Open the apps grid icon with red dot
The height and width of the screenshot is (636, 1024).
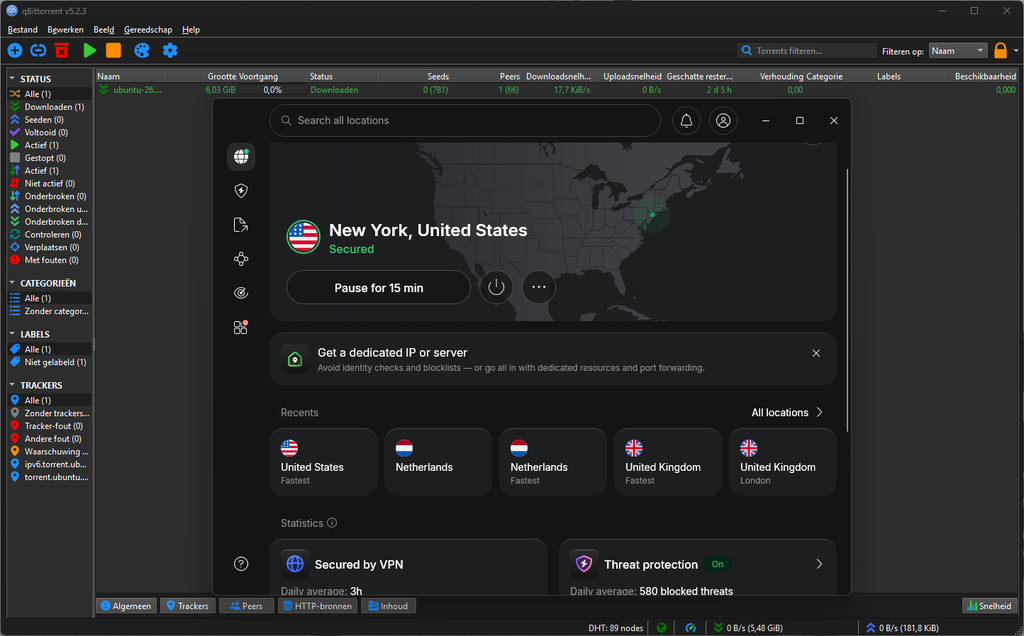click(x=241, y=327)
